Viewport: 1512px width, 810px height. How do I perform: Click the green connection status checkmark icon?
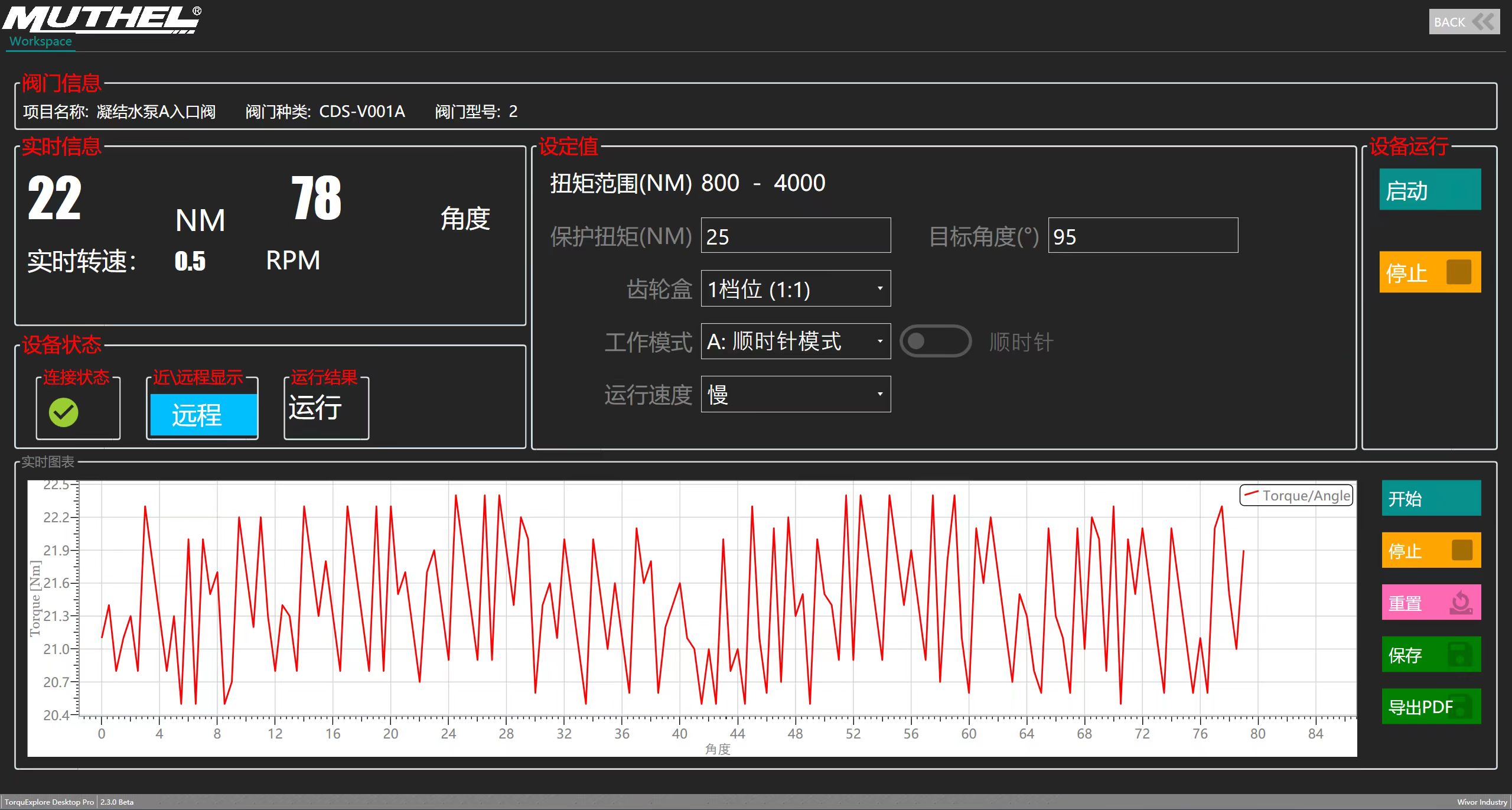tap(64, 412)
